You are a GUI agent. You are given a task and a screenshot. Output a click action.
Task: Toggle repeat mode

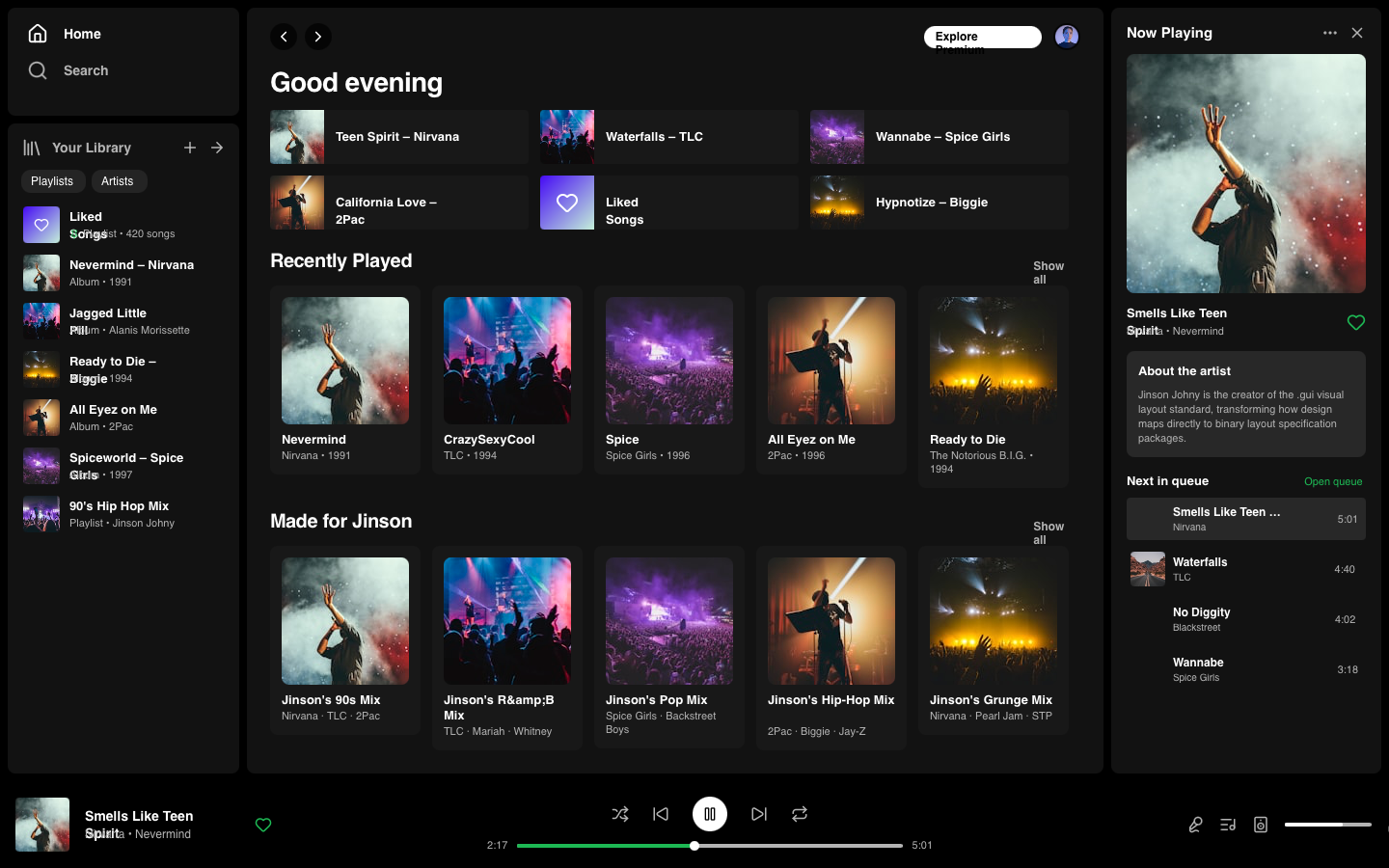[800, 814]
